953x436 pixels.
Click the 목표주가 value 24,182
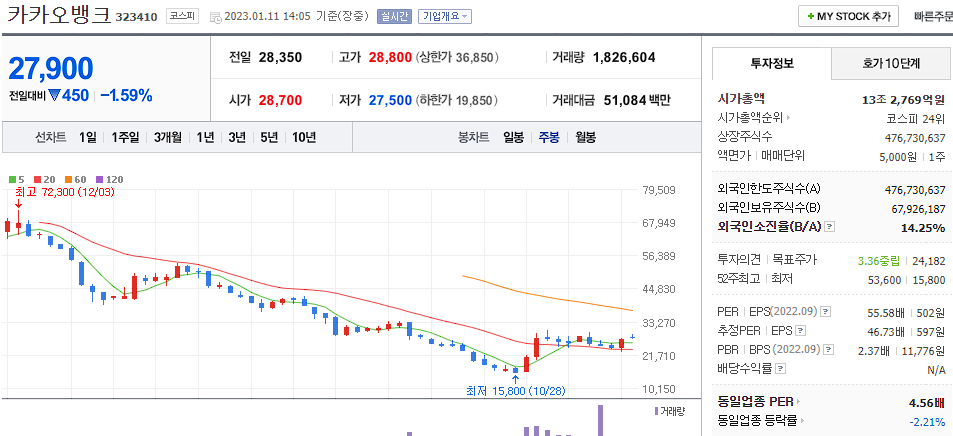click(x=929, y=261)
